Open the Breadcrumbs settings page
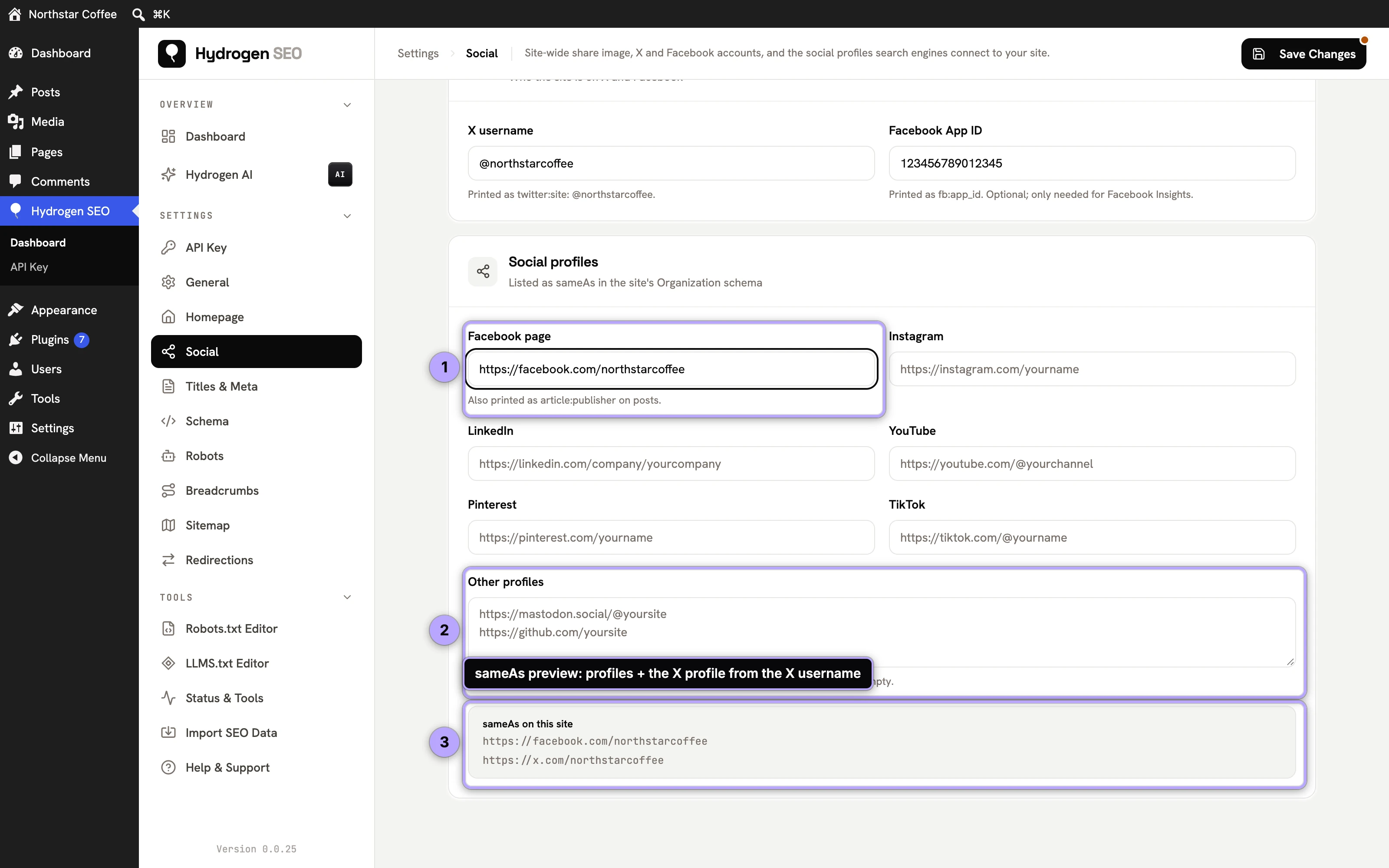Viewport: 1389px width, 868px height. tap(256, 491)
